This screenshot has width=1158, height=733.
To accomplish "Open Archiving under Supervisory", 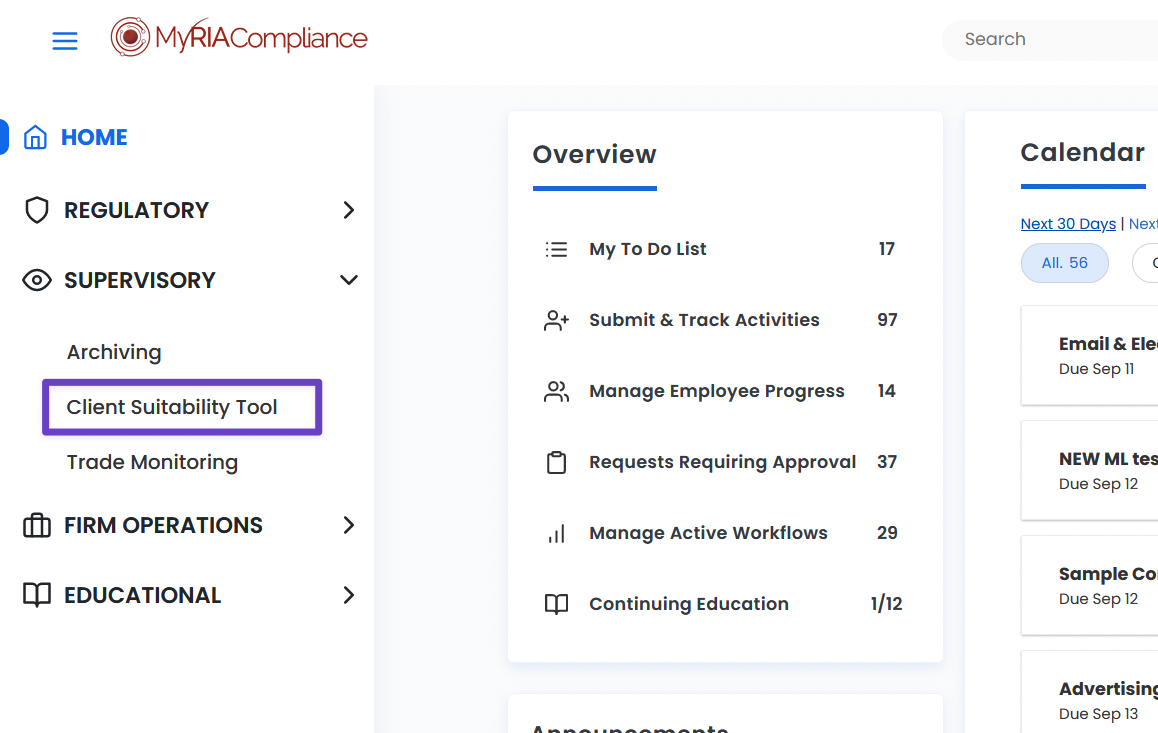I will (114, 352).
